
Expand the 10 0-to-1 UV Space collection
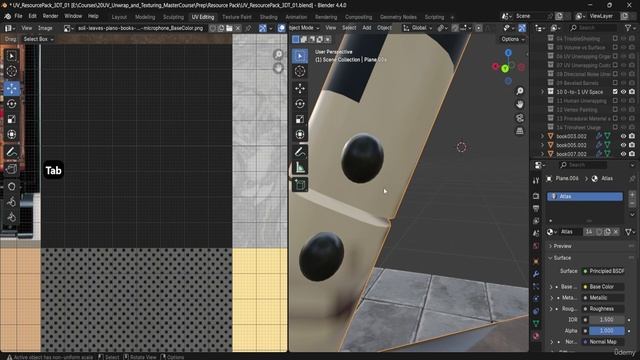point(542,92)
